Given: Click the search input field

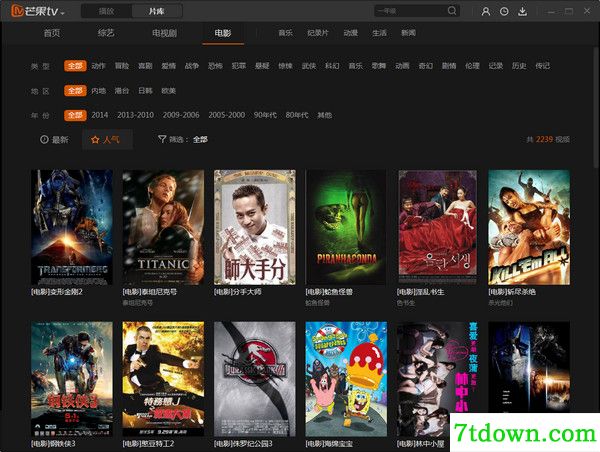Looking at the screenshot, I should coord(410,11).
